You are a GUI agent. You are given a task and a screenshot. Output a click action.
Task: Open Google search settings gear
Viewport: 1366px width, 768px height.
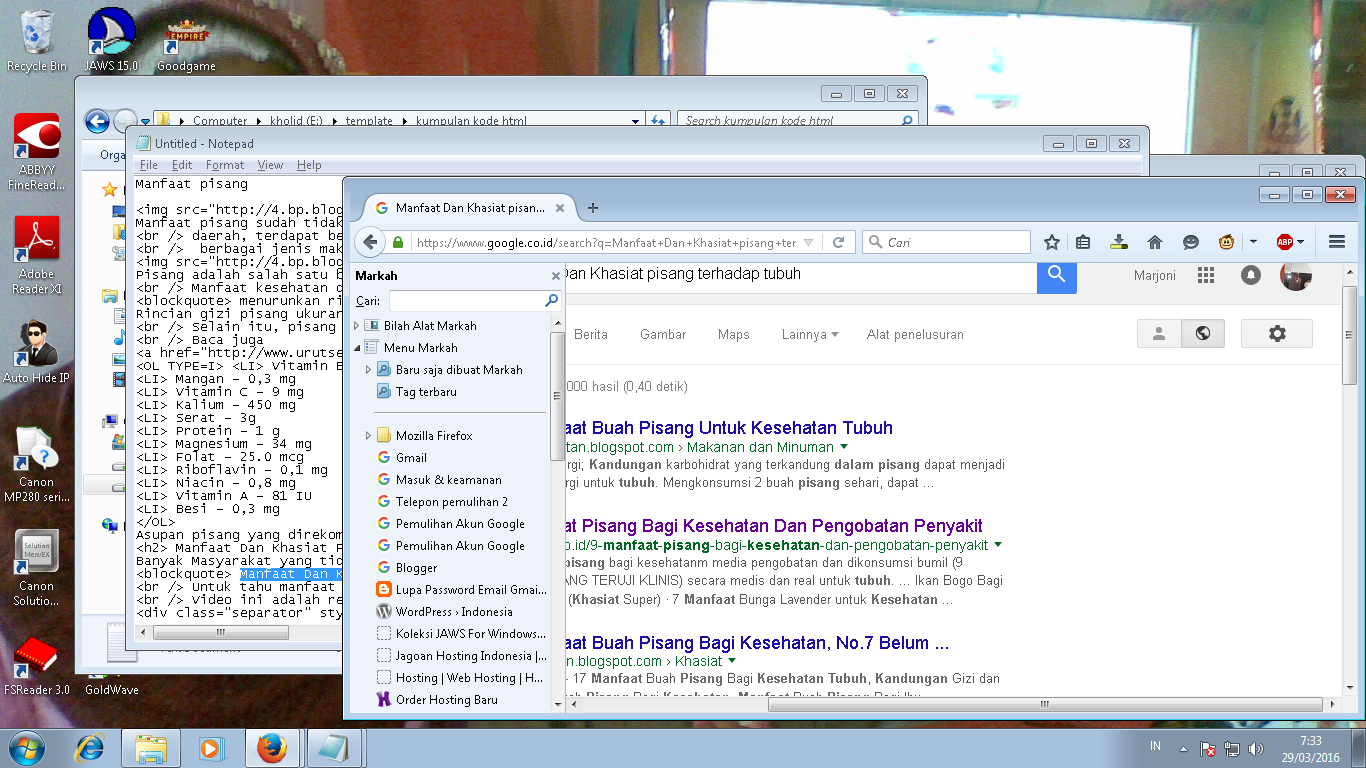[1277, 334]
